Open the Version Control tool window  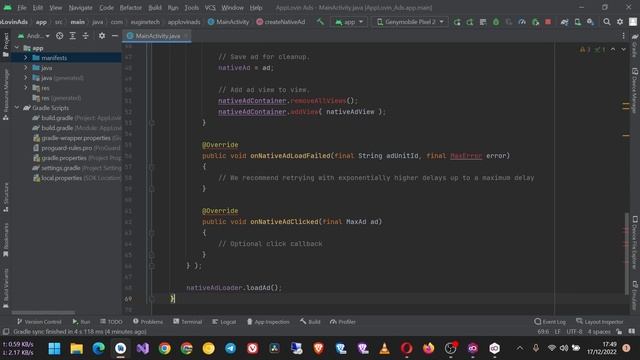(39, 322)
